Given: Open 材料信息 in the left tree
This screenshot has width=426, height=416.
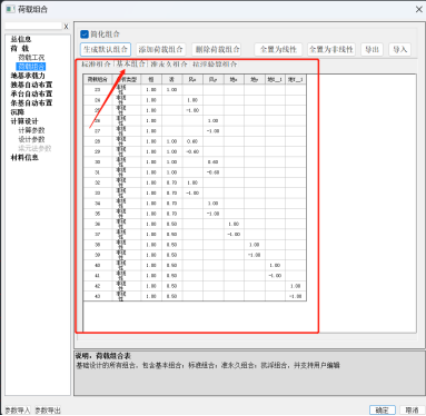Looking at the screenshot, I should click(x=24, y=157).
